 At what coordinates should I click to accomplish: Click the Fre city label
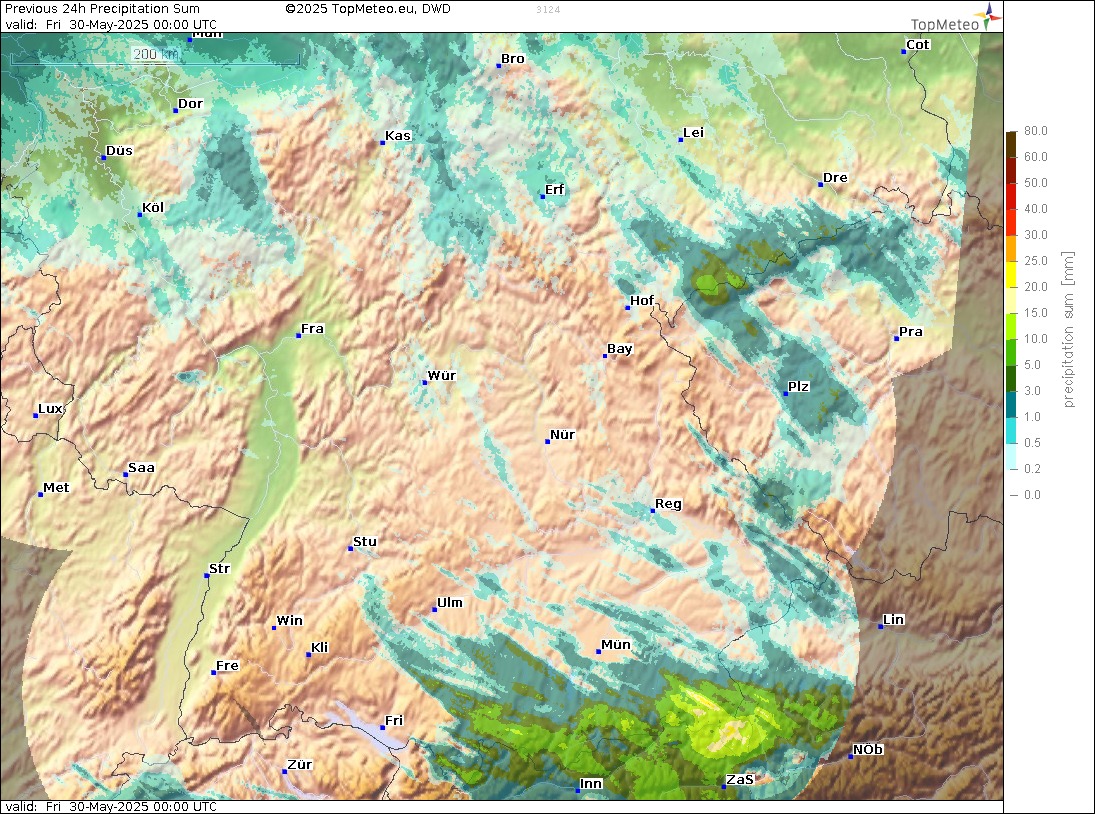(x=227, y=665)
